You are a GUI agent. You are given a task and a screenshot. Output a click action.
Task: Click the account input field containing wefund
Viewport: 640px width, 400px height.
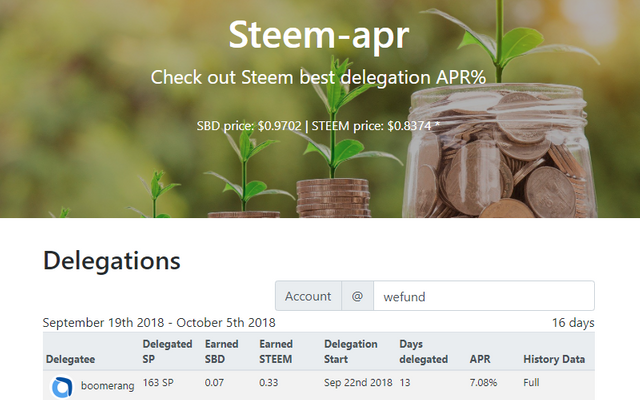tap(483, 296)
